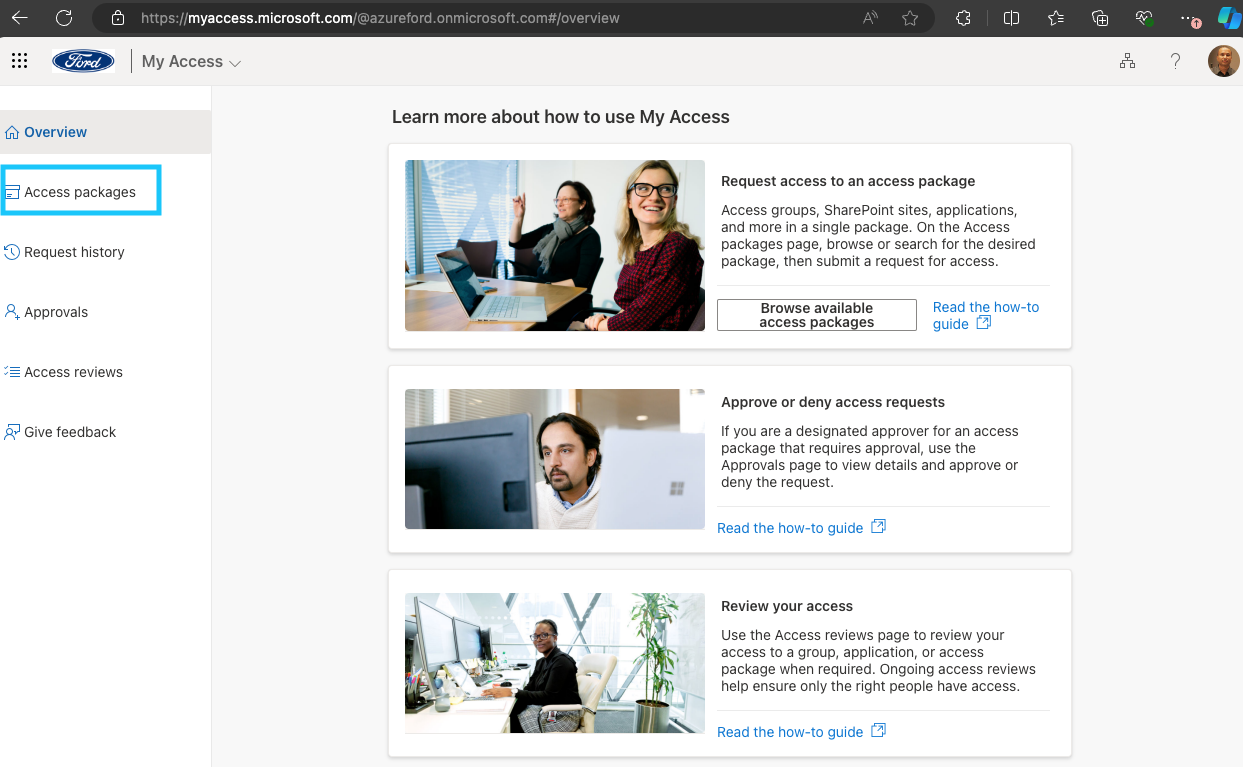
Task: Open the organization switcher icon
Action: point(1127,61)
